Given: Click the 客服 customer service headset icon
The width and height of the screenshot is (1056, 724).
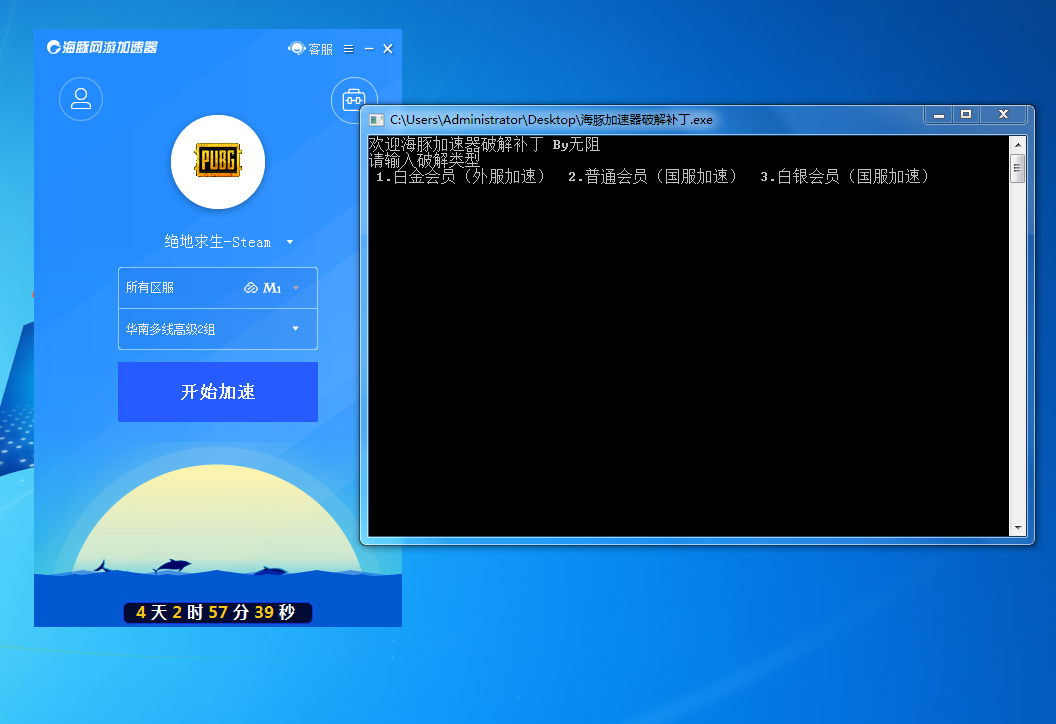Looking at the screenshot, I should click(297, 48).
